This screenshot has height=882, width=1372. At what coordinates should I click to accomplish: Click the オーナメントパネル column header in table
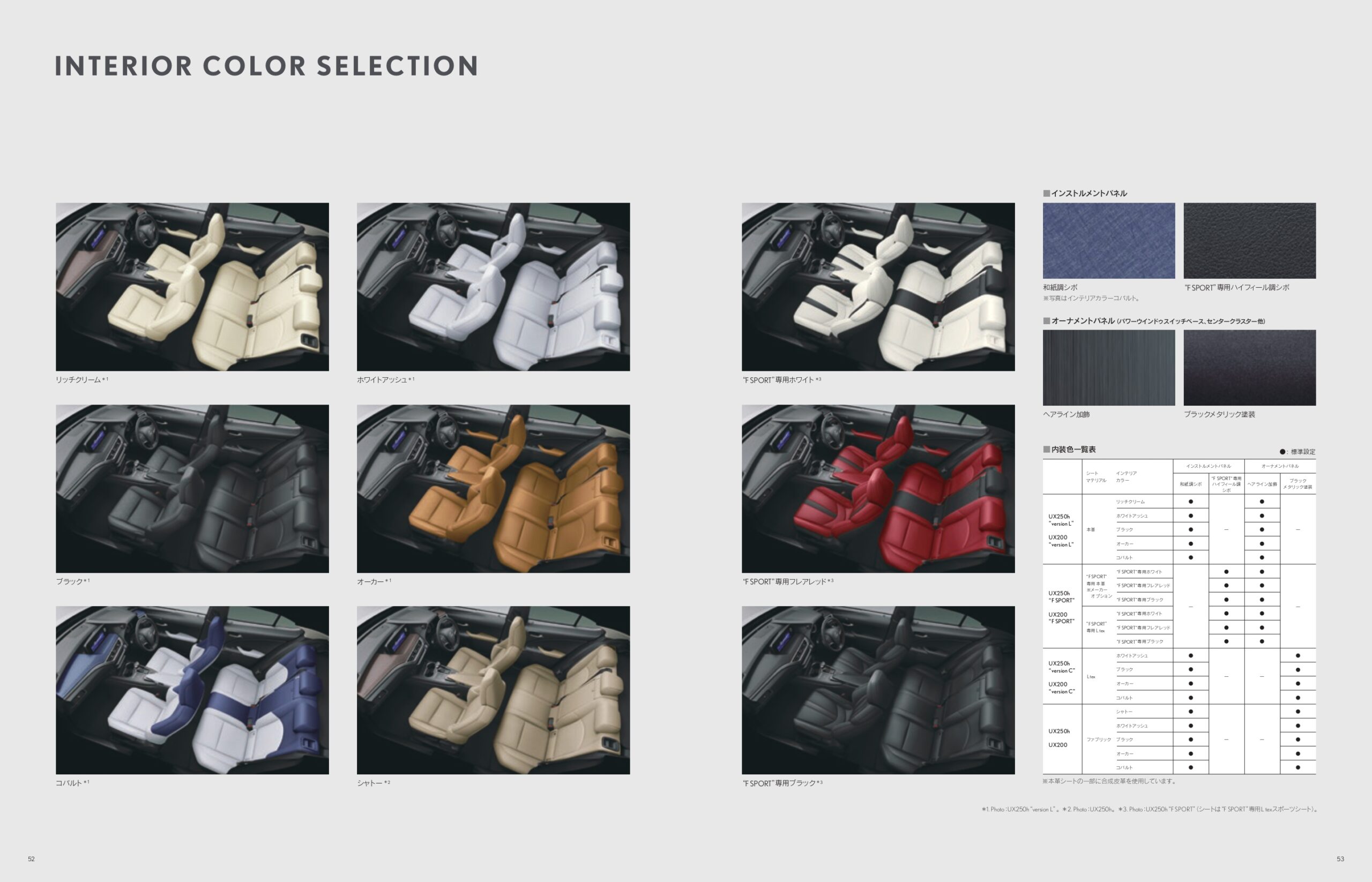coord(1280,466)
